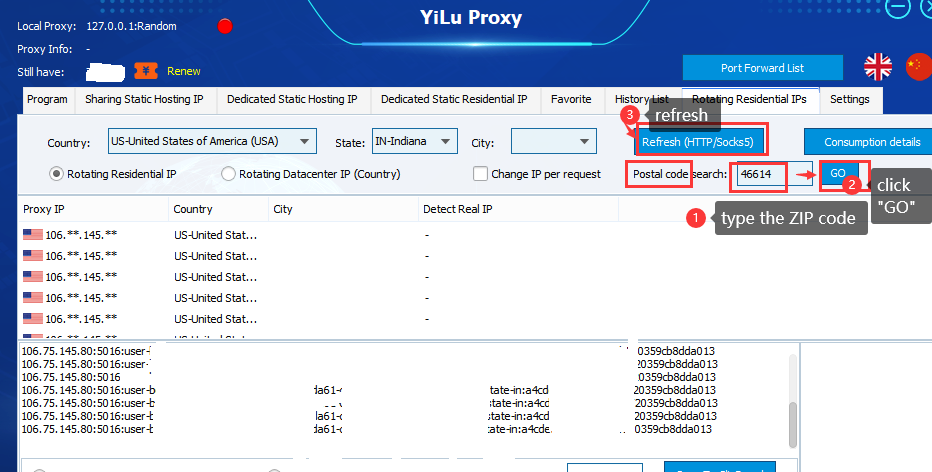
Task: Open the Sharing Static Hosting IP tab
Action: tap(144, 100)
